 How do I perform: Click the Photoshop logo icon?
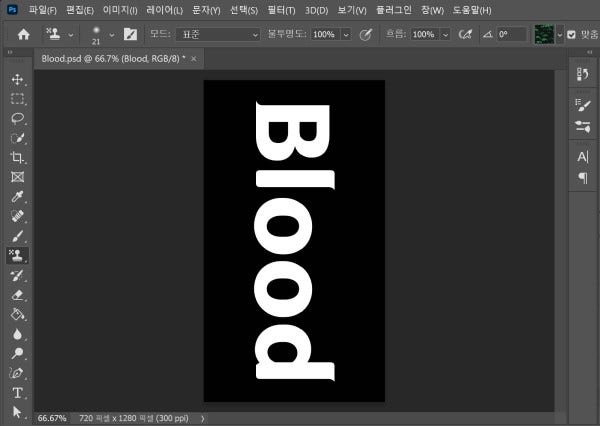point(12,10)
